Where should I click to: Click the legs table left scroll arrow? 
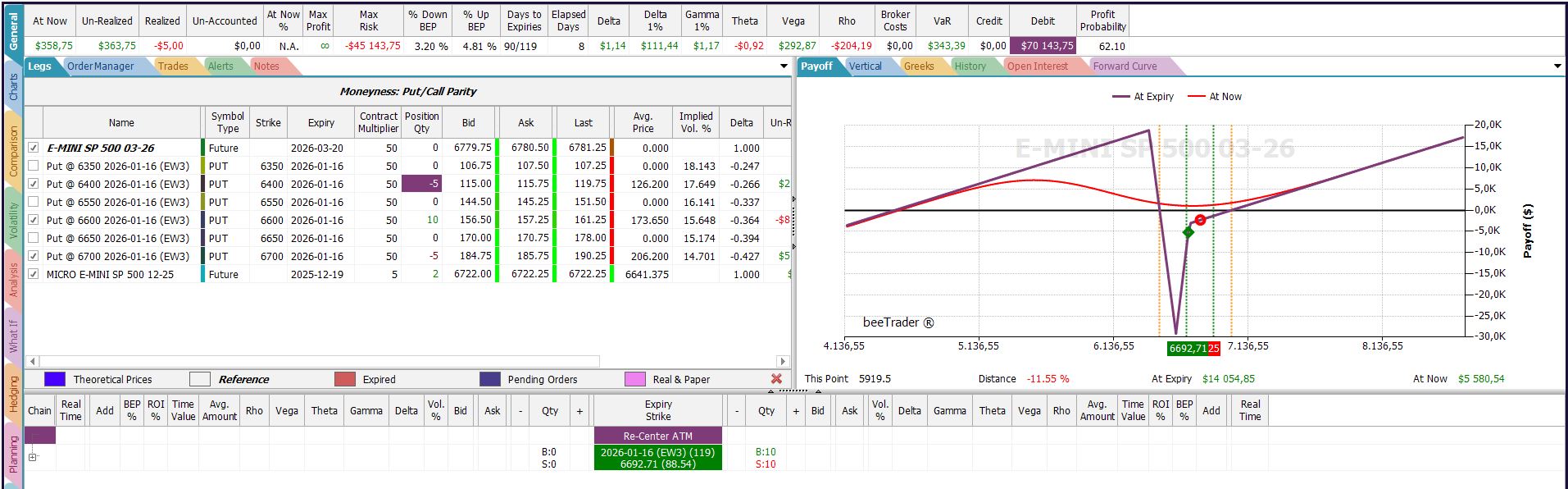point(33,361)
